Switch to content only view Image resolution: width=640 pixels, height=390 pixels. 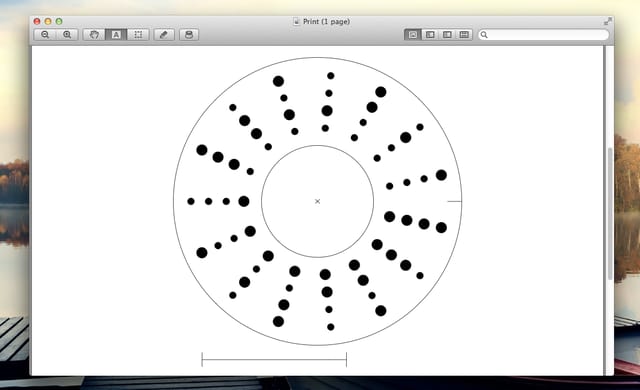pyautogui.click(x=413, y=35)
